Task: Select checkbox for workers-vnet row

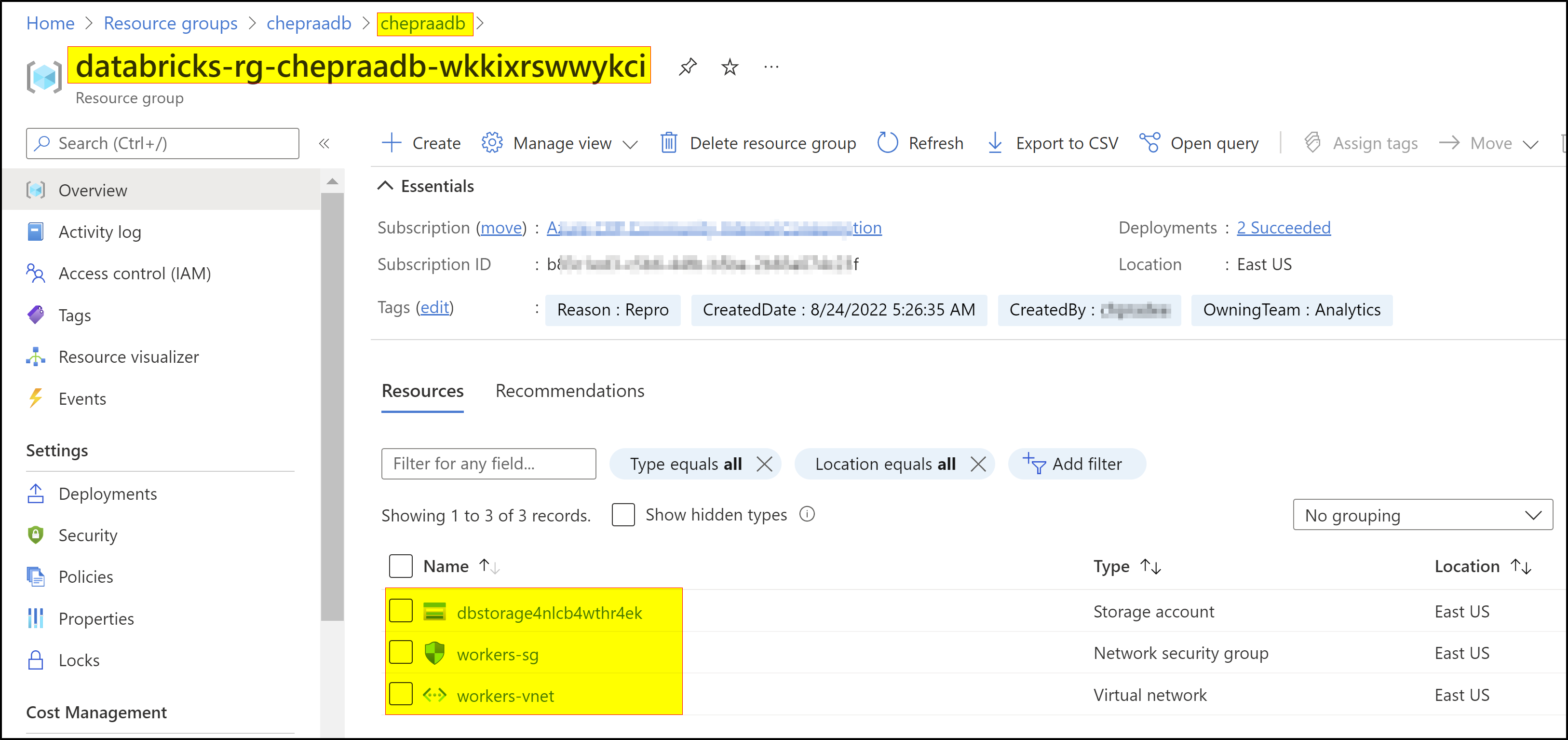Action: click(401, 694)
